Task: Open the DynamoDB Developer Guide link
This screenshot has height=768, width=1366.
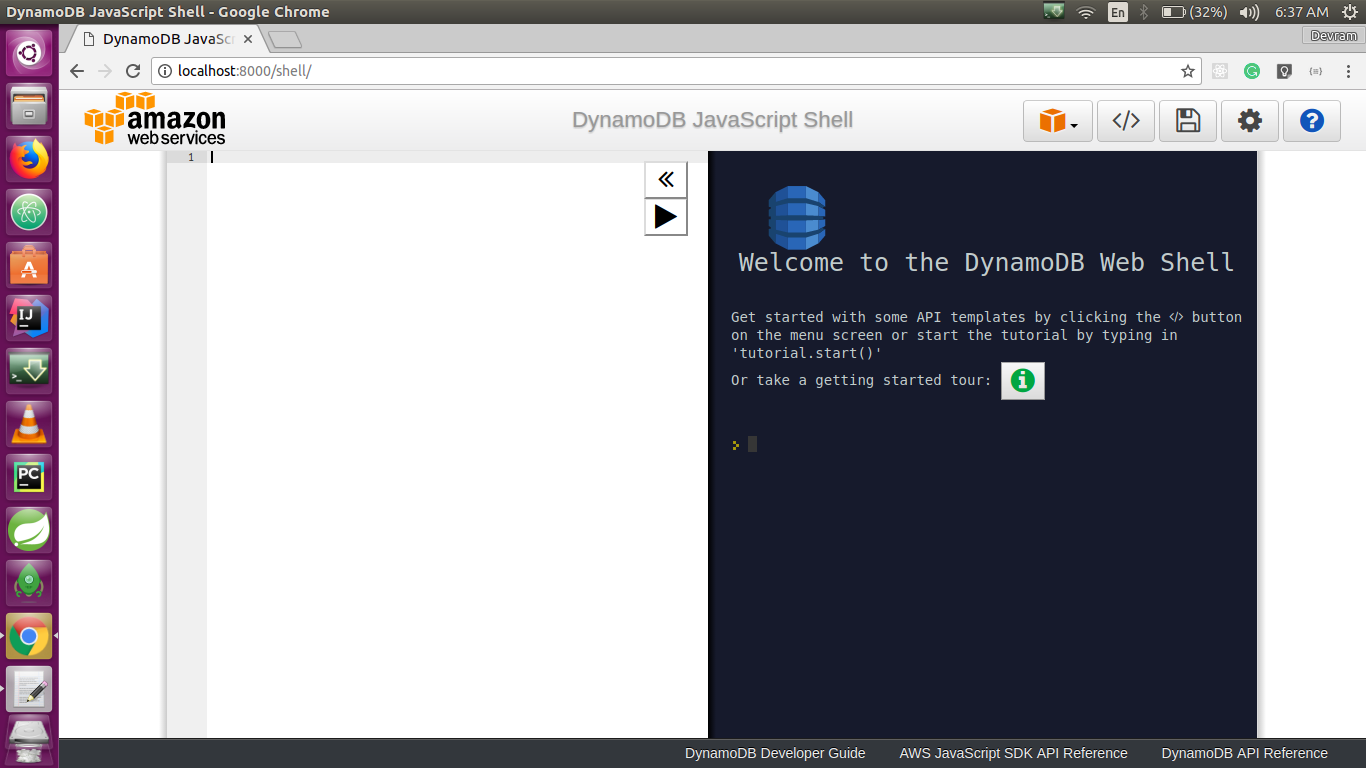Action: coord(775,753)
